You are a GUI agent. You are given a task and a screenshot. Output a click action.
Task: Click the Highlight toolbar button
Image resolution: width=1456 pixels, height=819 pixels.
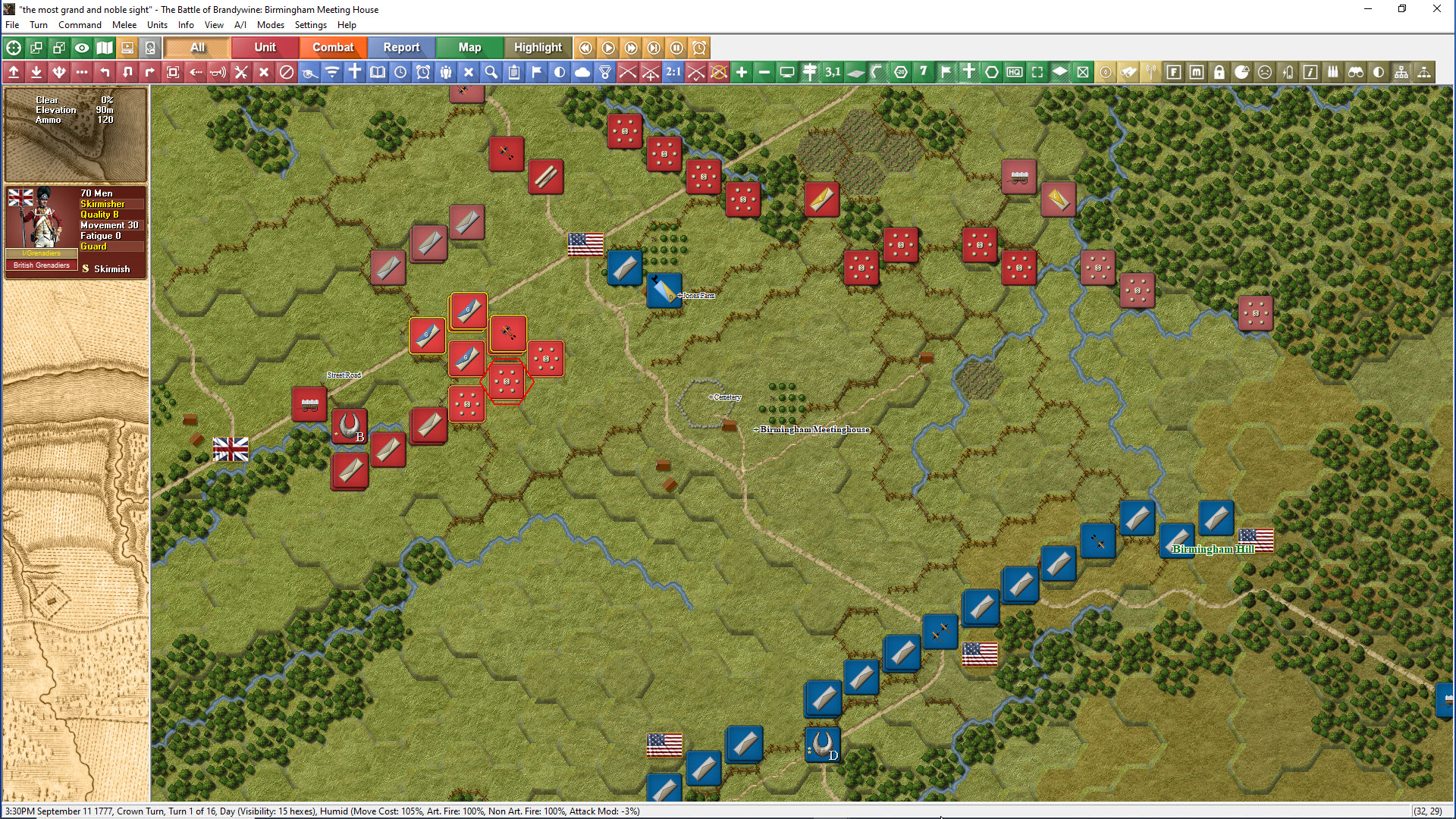tap(538, 48)
